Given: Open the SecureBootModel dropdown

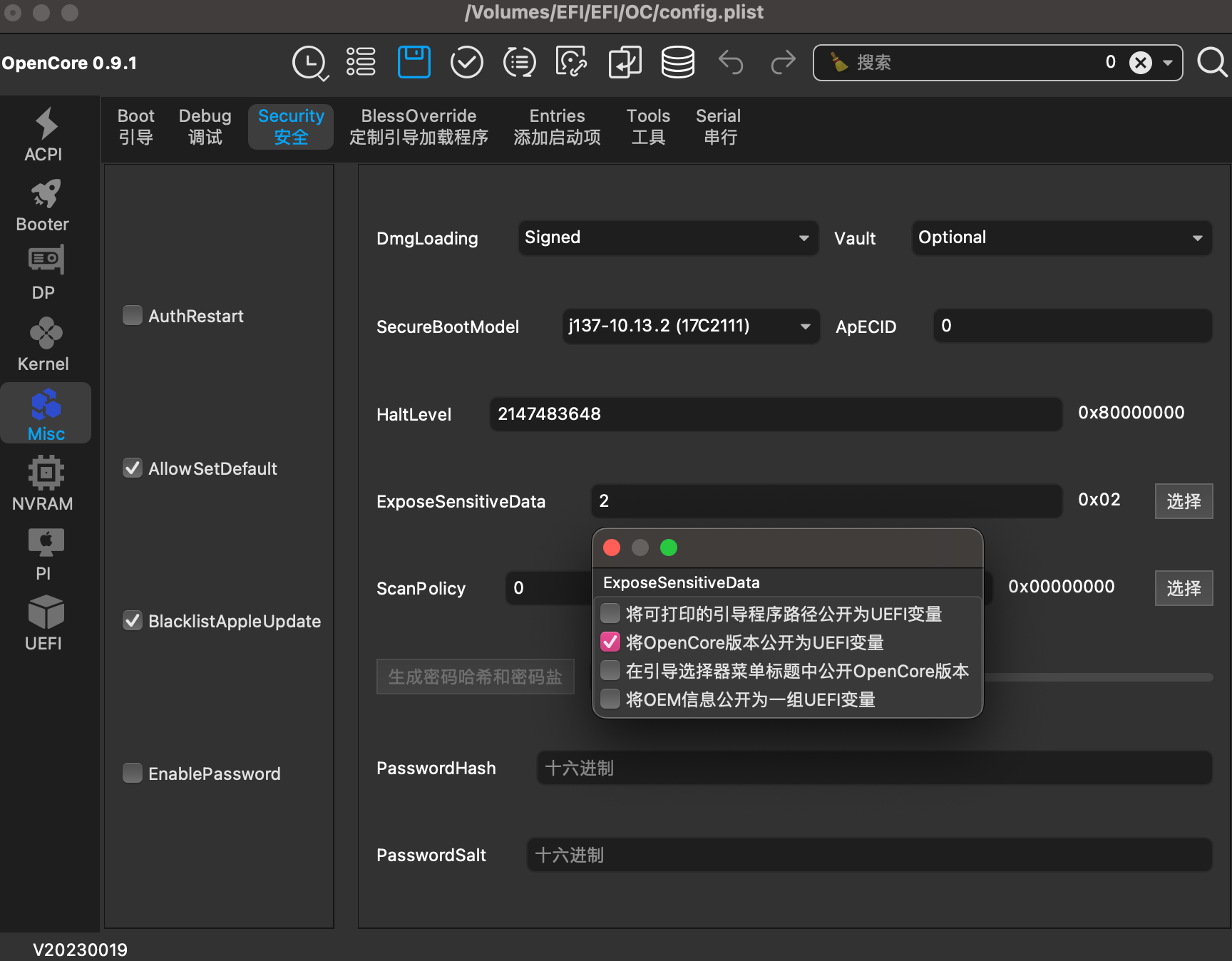Looking at the screenshot, I should pyautogui.click(x=691, y=326).
